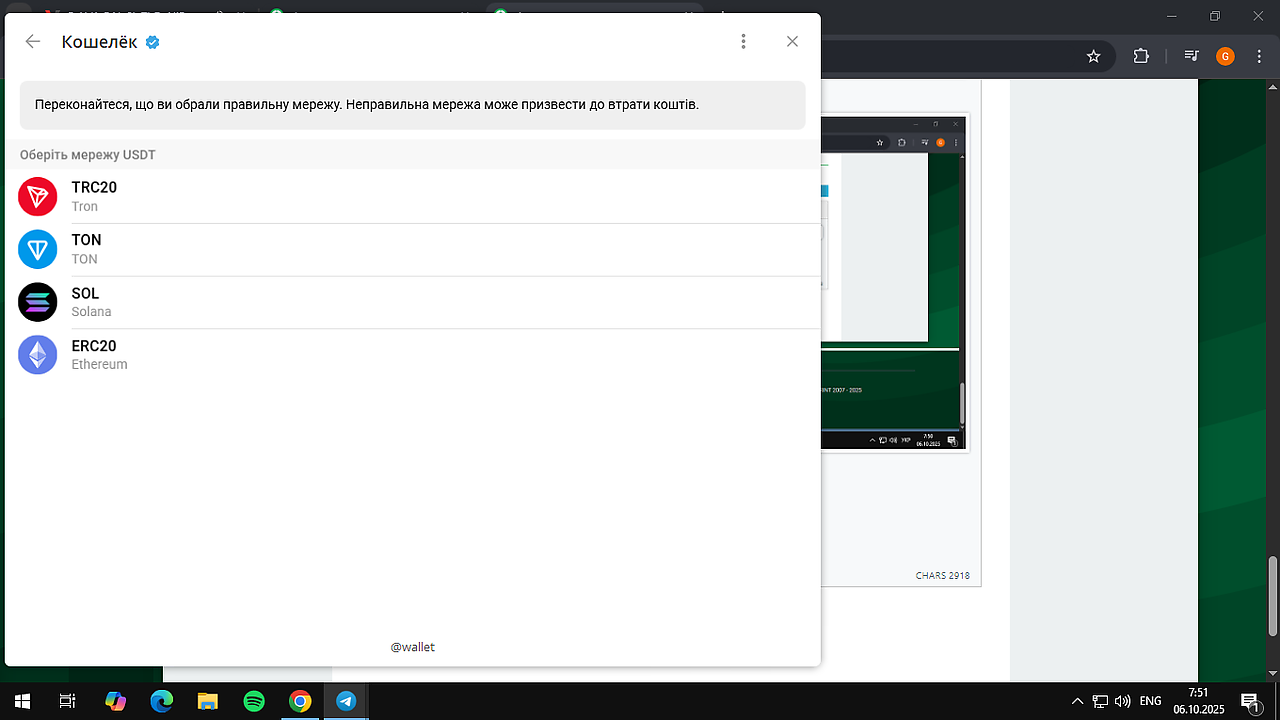Open the Chrome media control button
The width and height of the screenshot is (1280, 720).
pyautogui.click(x=1191, y=56)
